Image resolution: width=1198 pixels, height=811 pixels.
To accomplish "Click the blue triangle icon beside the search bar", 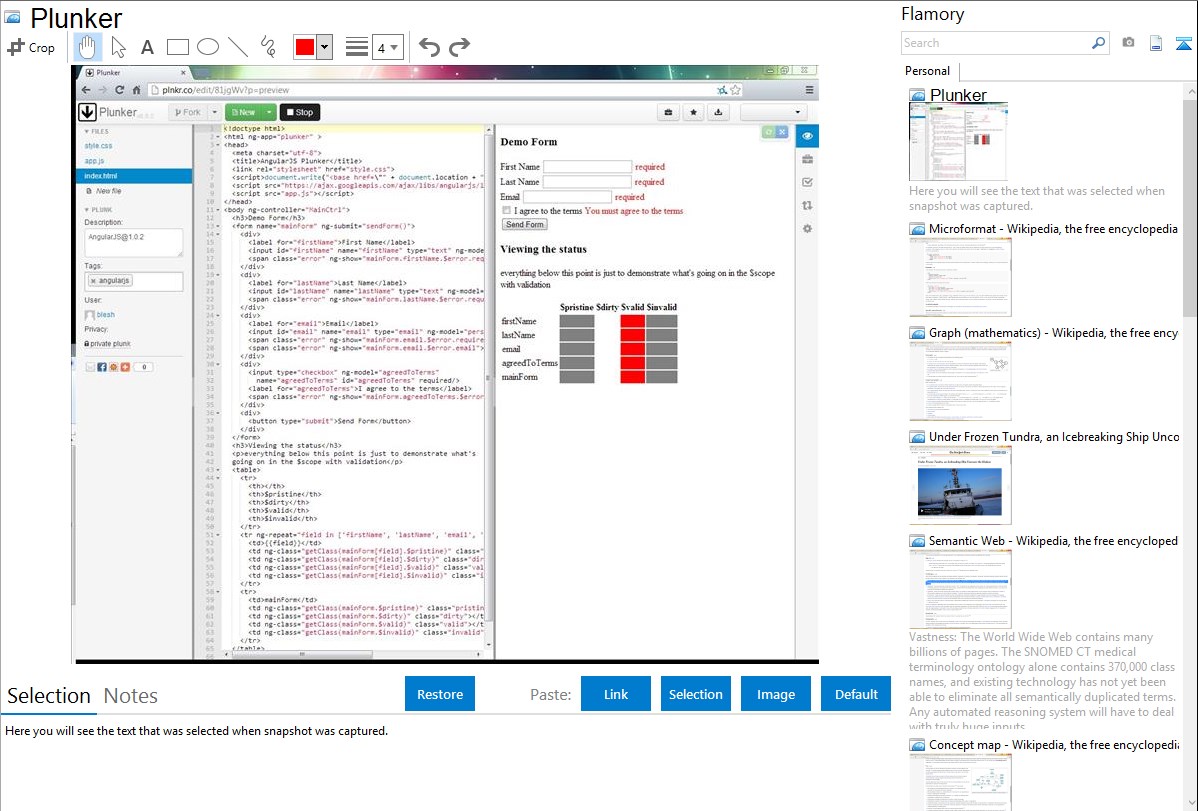I will [1183, 43].
